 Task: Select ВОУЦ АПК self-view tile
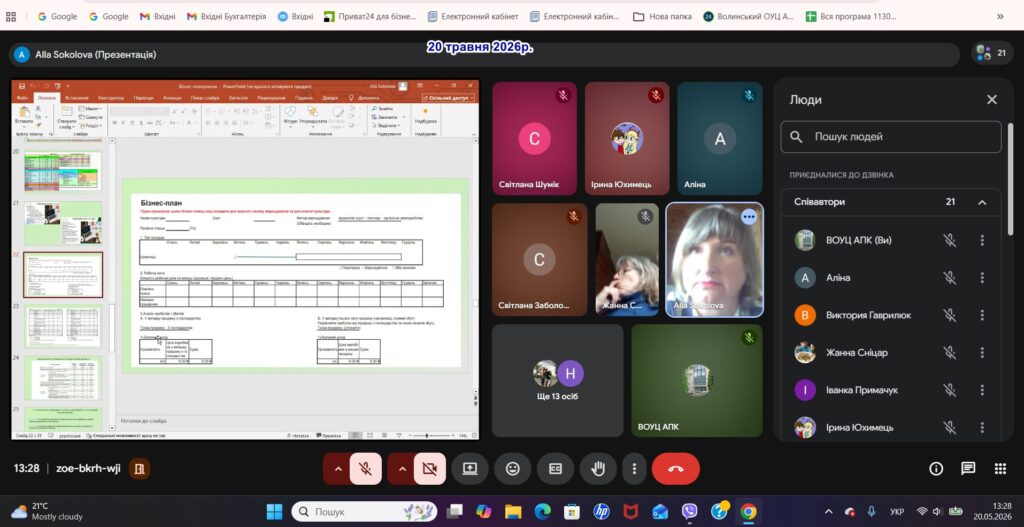coord(697,381)
